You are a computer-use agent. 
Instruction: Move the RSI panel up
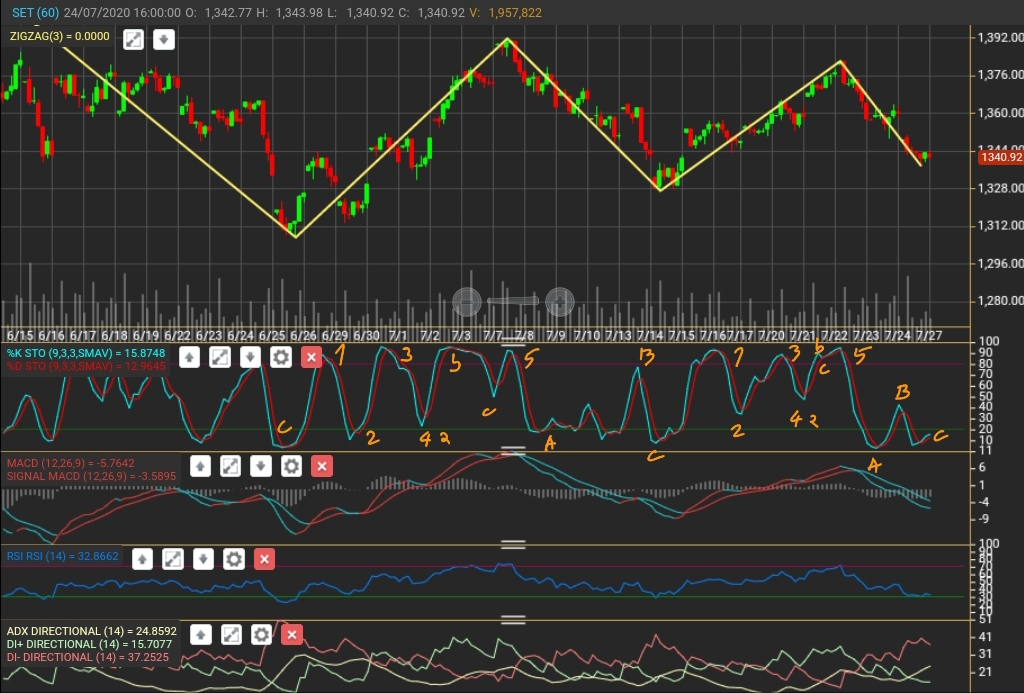142,559
